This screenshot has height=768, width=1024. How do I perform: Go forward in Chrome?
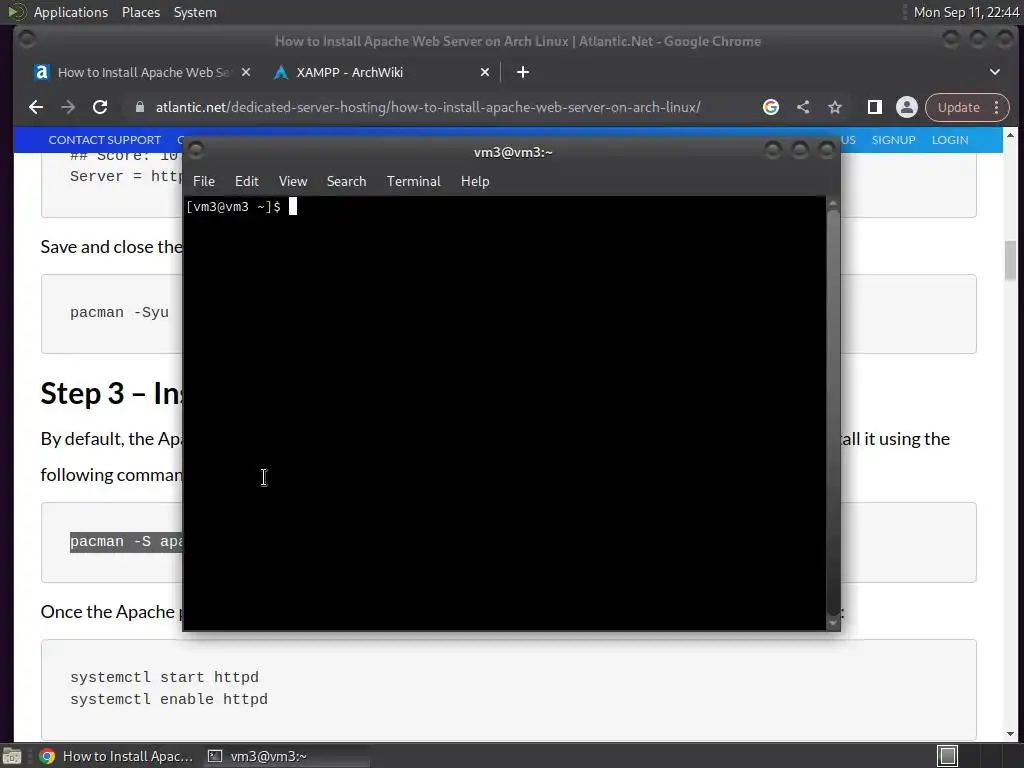[68, 107]
